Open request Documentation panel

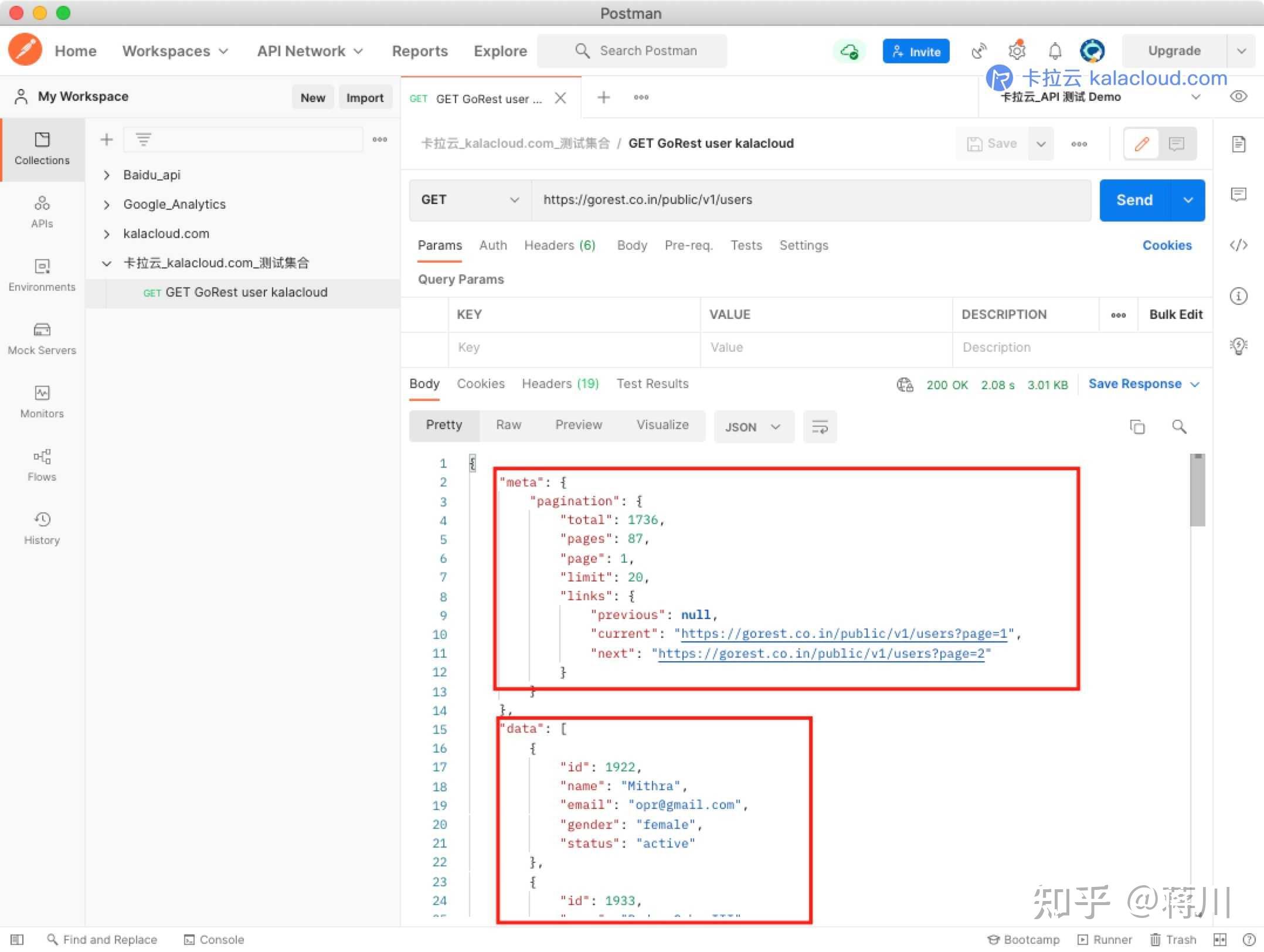pyautogui.click(x=1239, y=144)
